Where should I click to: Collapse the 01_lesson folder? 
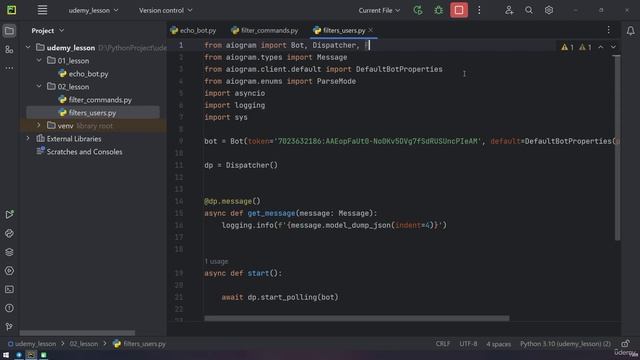pyautogui.click(x=39, y=61)
